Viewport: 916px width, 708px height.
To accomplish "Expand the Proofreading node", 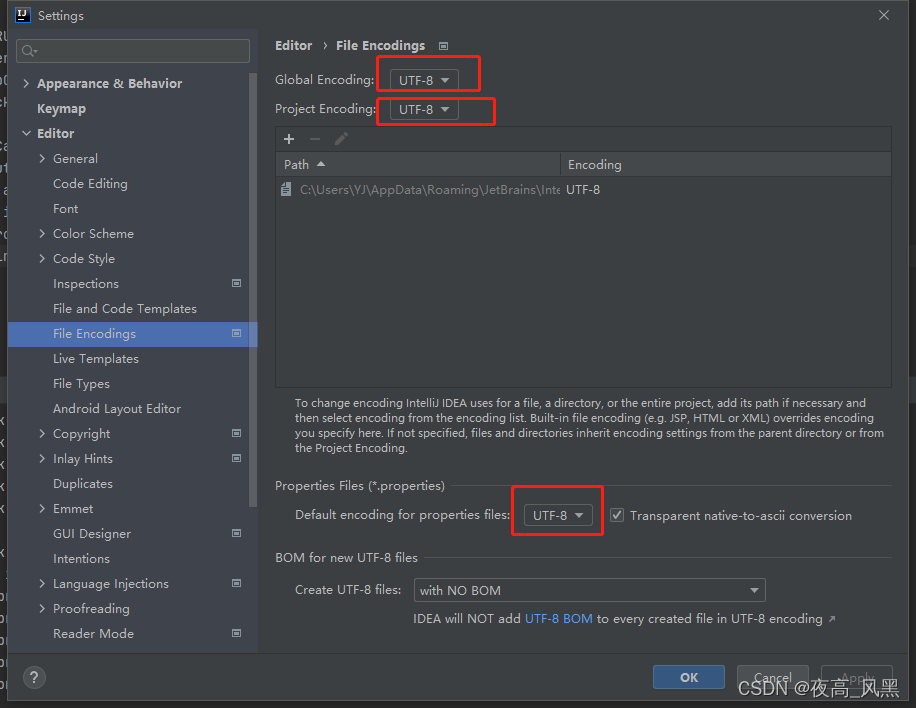I will [x=42, y=609].
